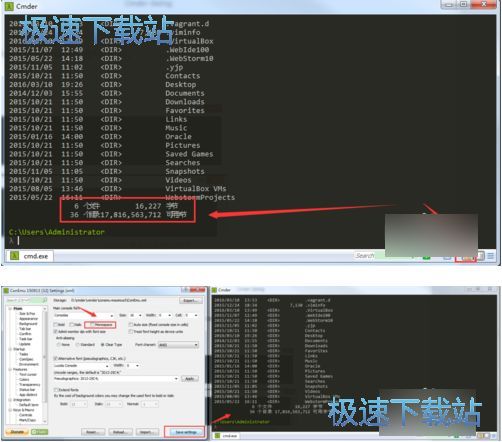Image resolution: width=502 pixels, height=442 pixels.
Task: Open Update settings page
Action: tap(25, 344)
